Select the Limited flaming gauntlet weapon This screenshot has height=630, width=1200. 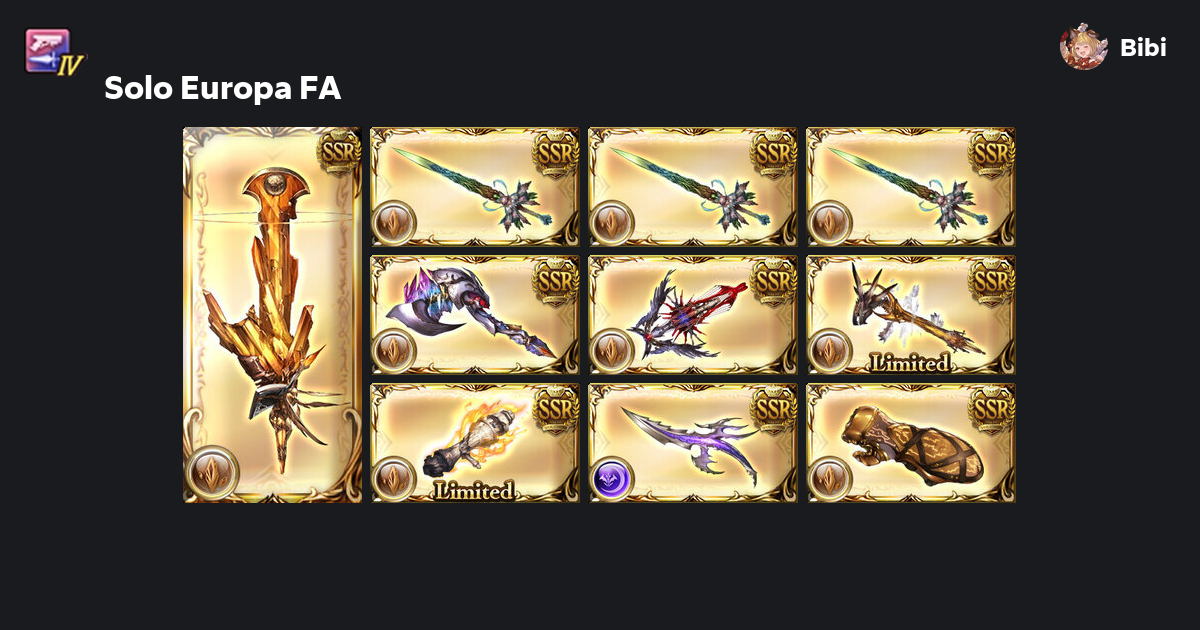(475, 443)
